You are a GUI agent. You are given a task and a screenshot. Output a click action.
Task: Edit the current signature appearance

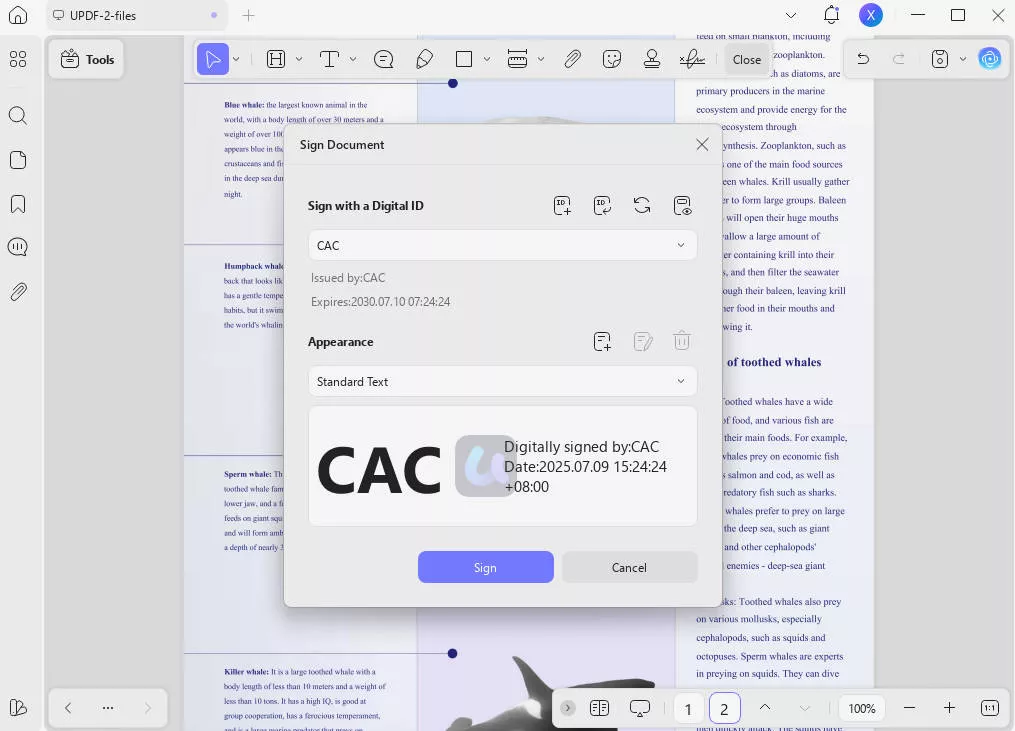642,341
